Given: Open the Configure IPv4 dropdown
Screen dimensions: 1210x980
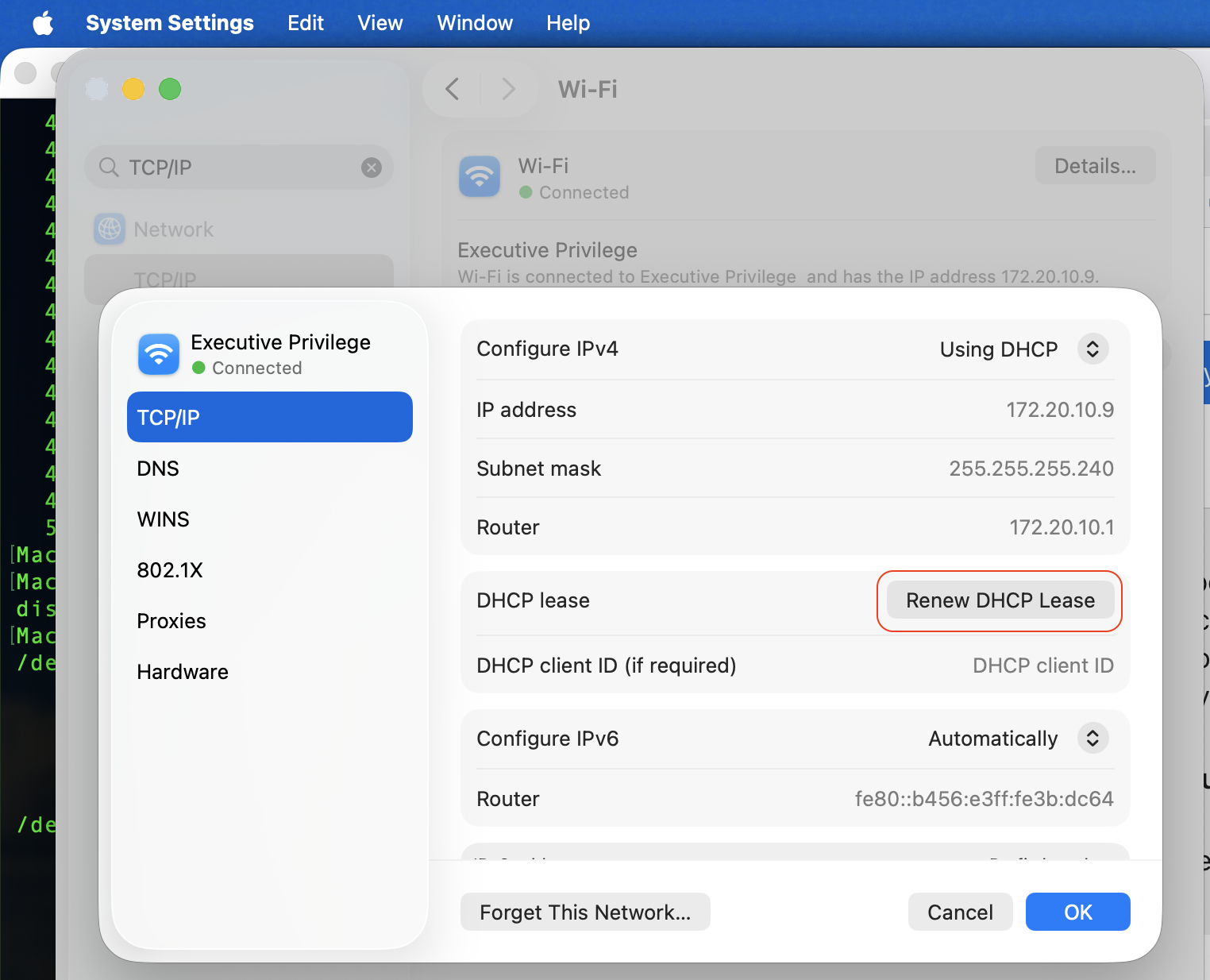Looking at the screenshot, I should point(1092,349).
